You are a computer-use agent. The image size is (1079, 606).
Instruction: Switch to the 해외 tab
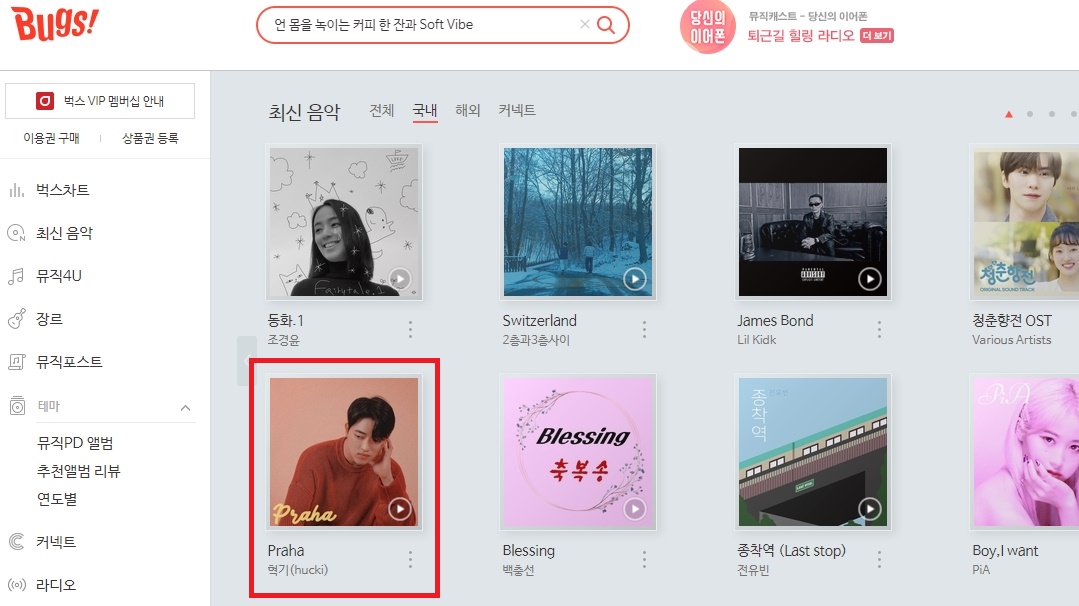(x=467, y=110)
